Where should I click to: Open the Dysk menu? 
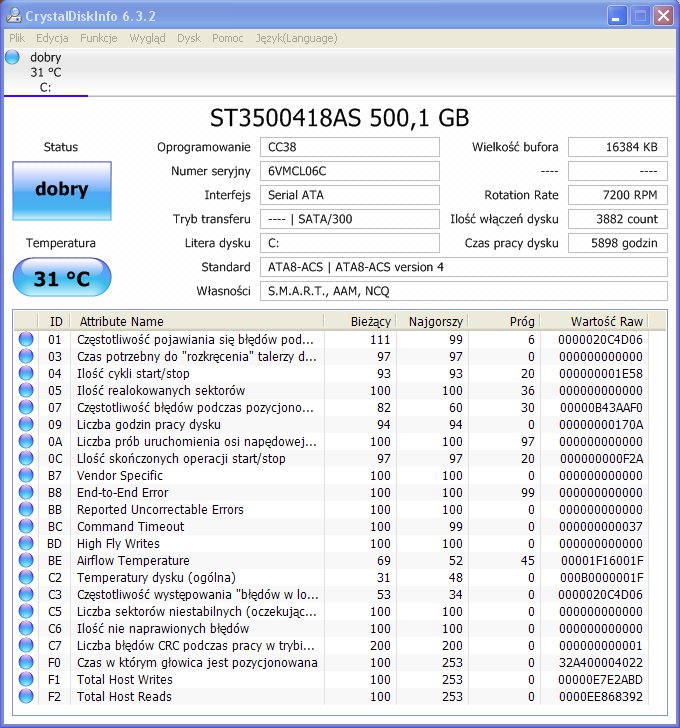coord(189,38)
